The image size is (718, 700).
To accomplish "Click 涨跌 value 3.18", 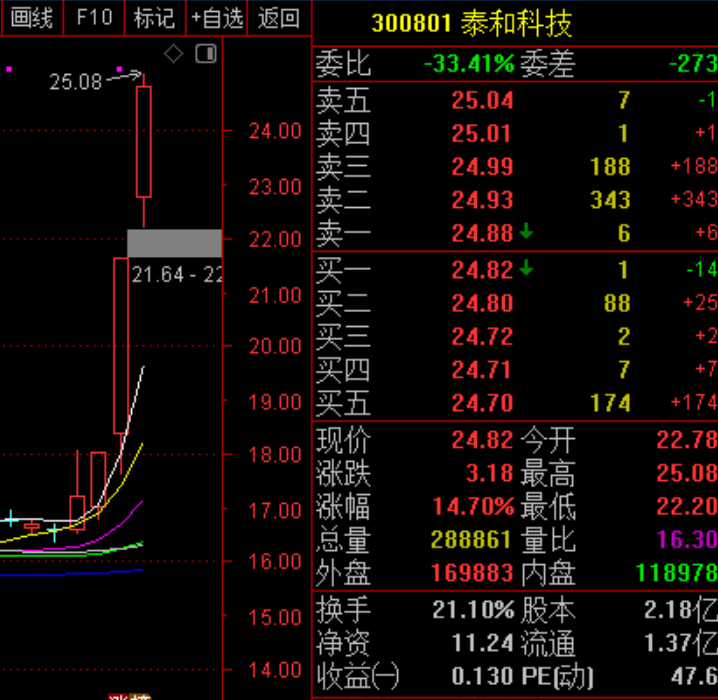I will [x=490, y=473].
